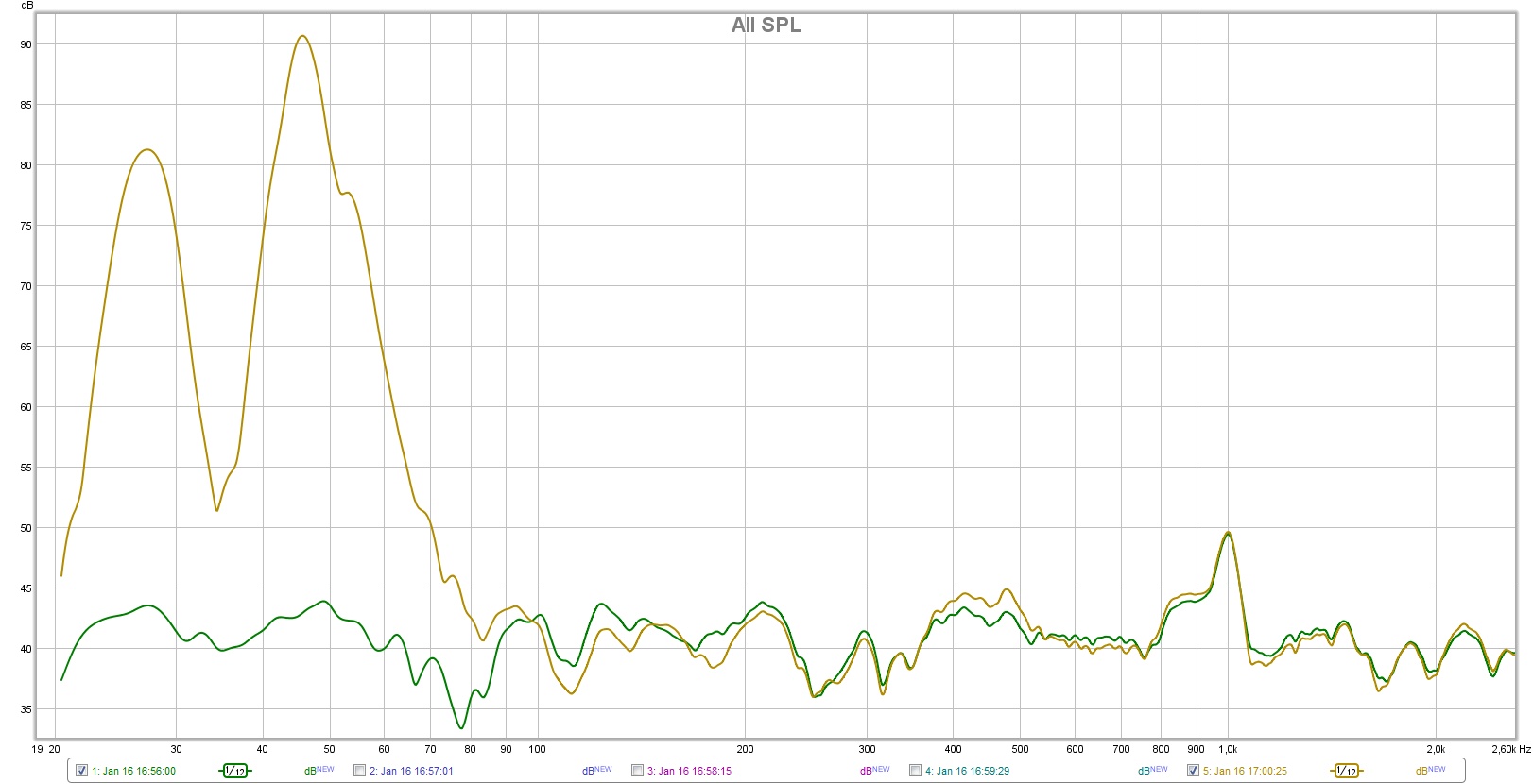Click the legend label '2: Jan 16 16:57:01'
This screenshot has width=1533, height=784.
(411, 771)
